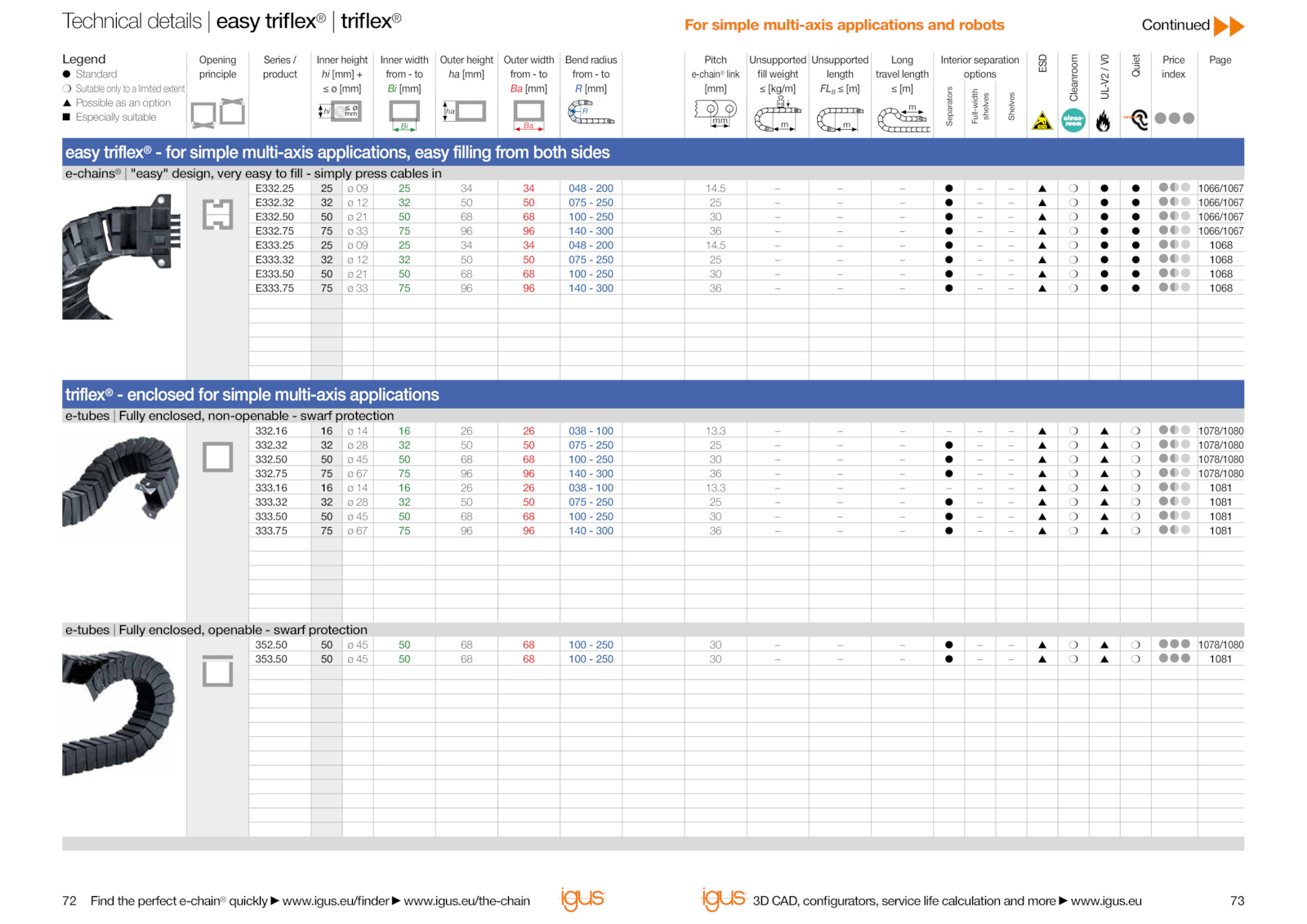This screenshot has height=924, width=1307.
Task: Click bend radius 100 - 250 for 353.50
Action: [591, 659]
